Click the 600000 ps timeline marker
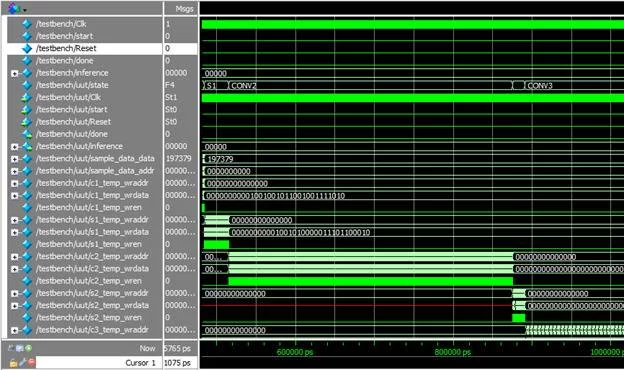The width and height of the screenshot is (624, 370). [295, 352]
